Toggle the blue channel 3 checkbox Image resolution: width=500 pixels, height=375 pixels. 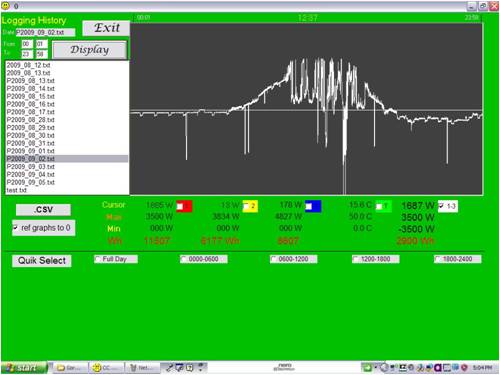[309, 207]
